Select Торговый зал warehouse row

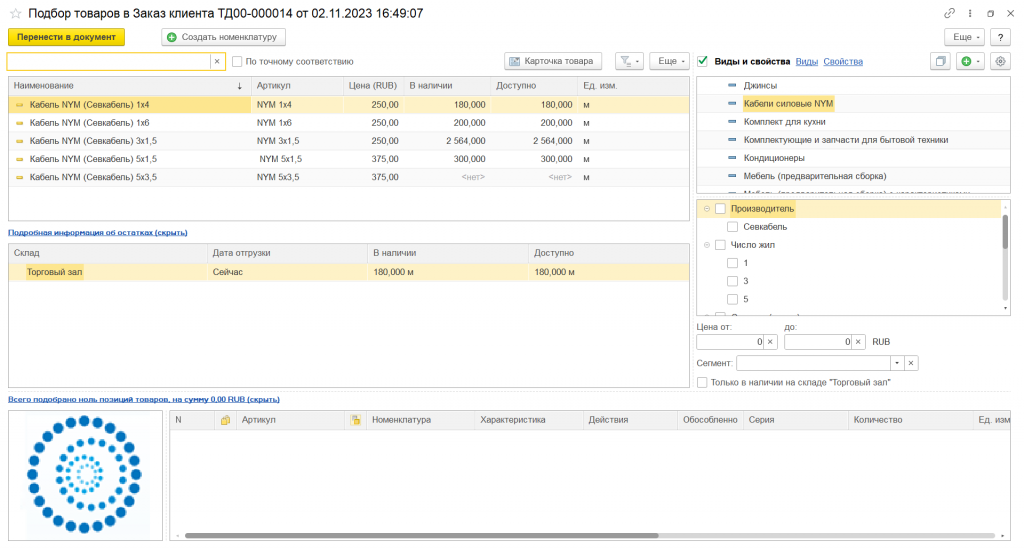click(x=349, y=272)
